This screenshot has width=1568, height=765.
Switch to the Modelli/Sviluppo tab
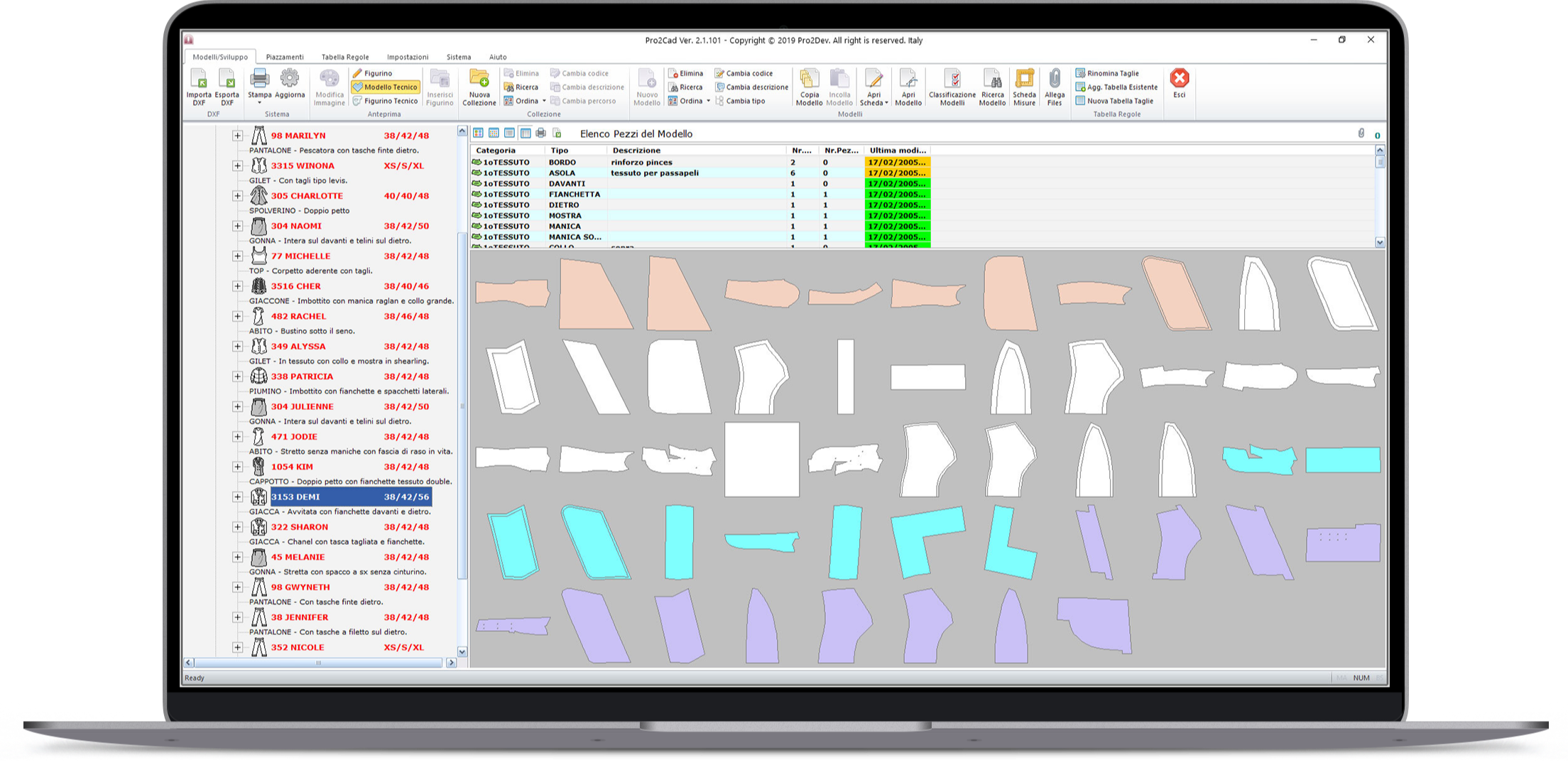tap(220, 57)
